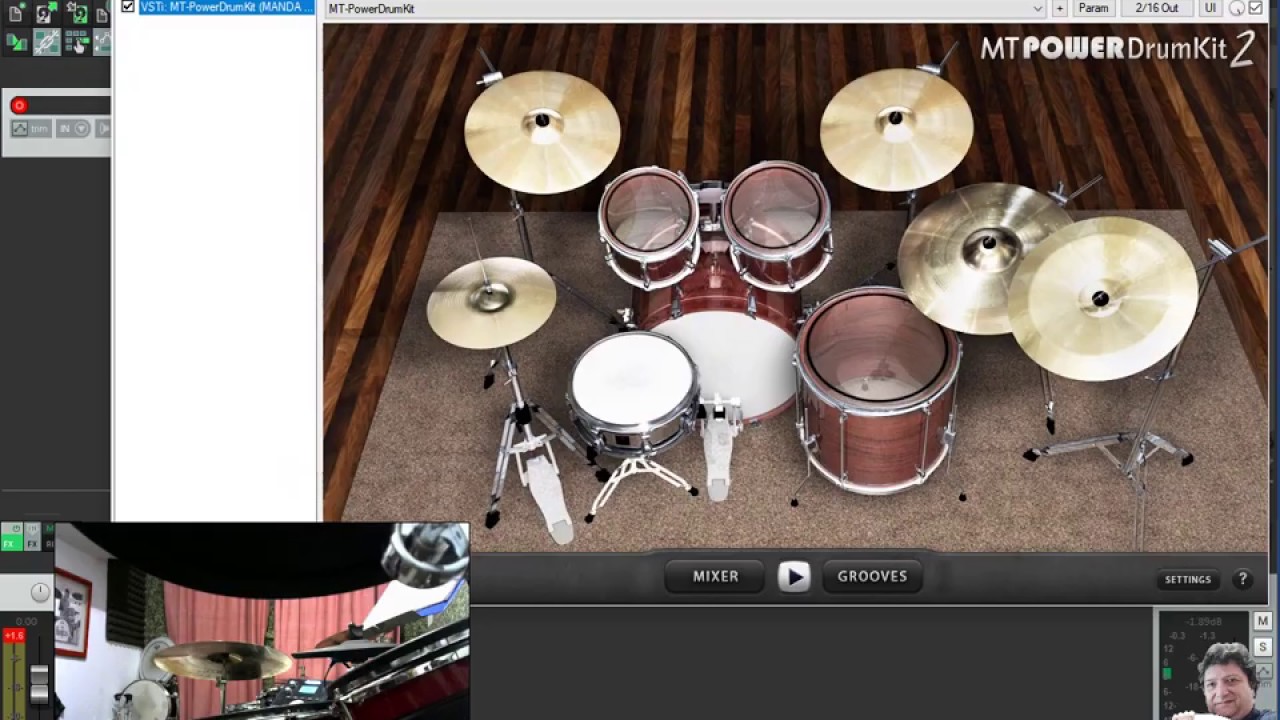
Task: Turn the pan knob in mixer strip
Action: coord(39,592)
